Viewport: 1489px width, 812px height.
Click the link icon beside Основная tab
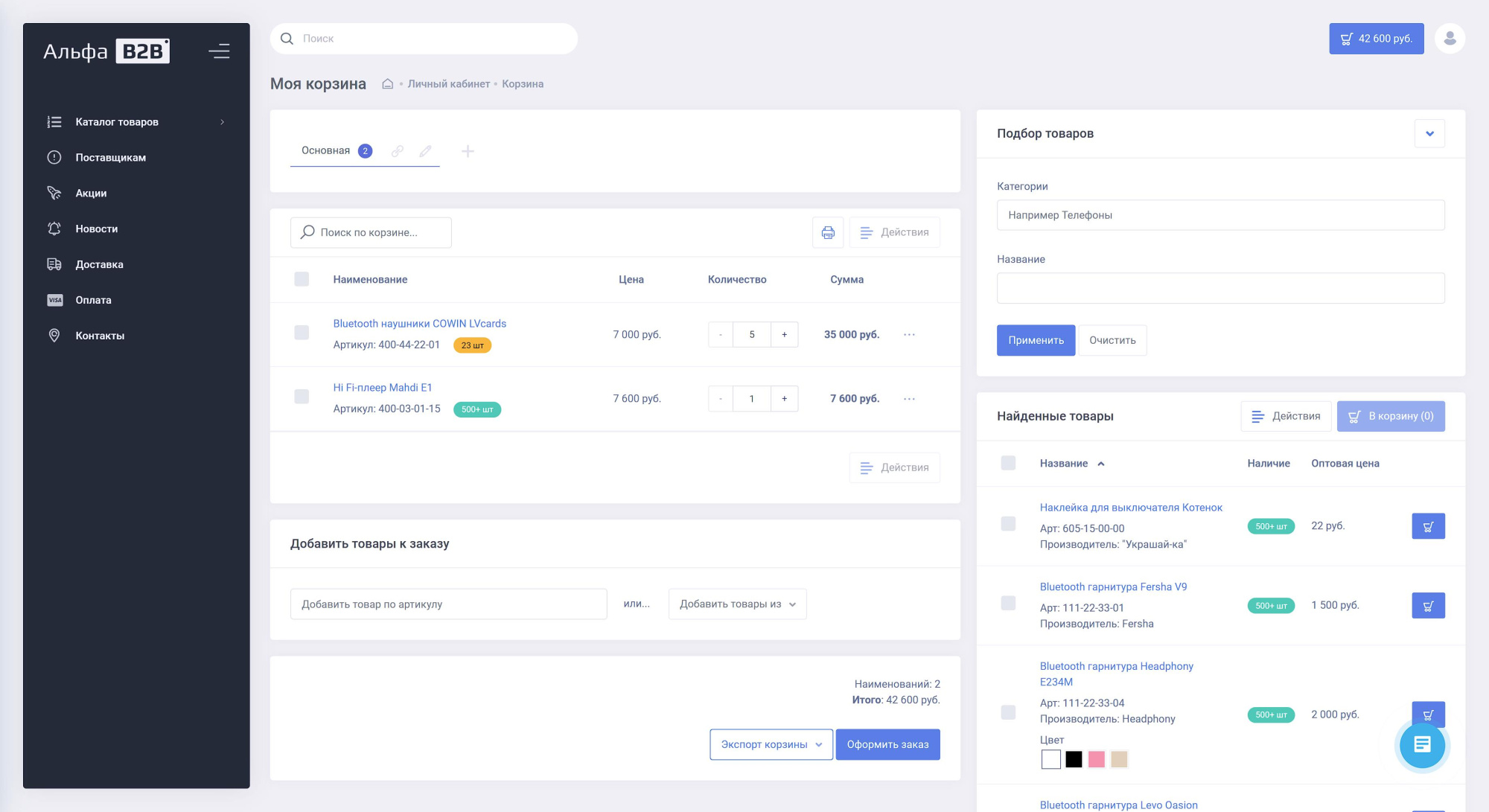click(x=398, y=151)
